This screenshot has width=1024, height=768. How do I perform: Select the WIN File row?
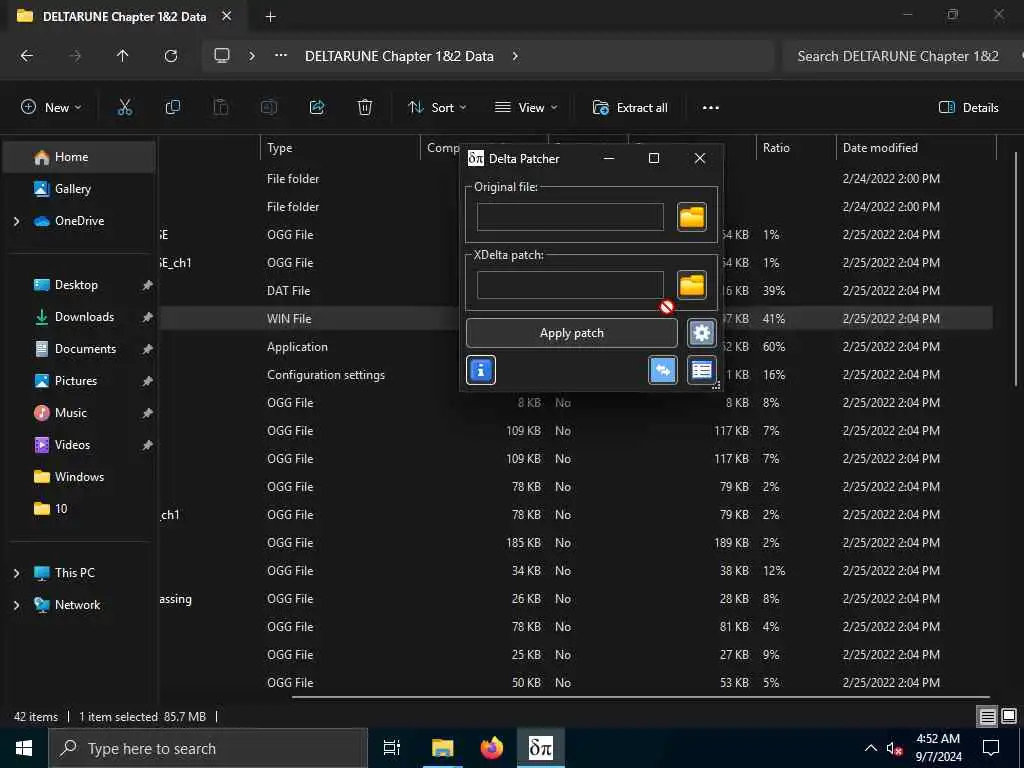(x=575, y=319)
